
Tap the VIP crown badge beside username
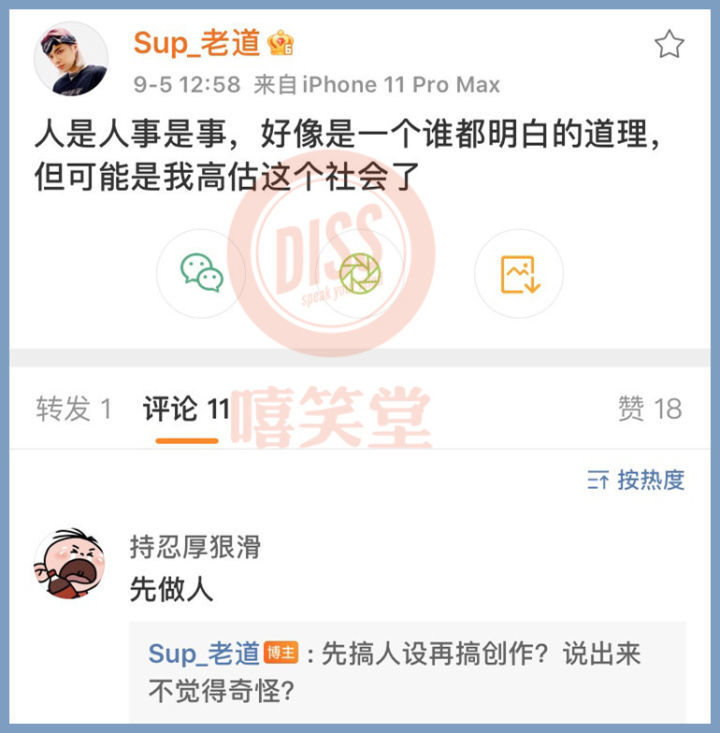point(280,43)
